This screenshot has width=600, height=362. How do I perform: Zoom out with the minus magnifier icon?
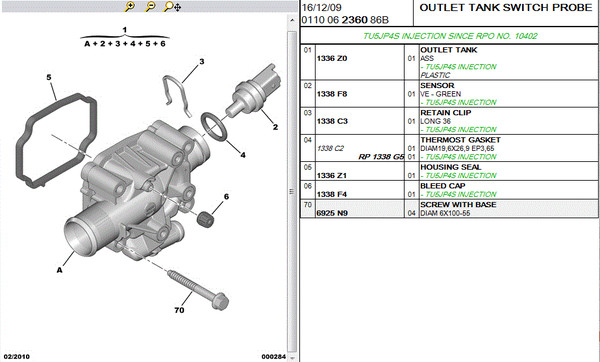(x=150, y=6)
